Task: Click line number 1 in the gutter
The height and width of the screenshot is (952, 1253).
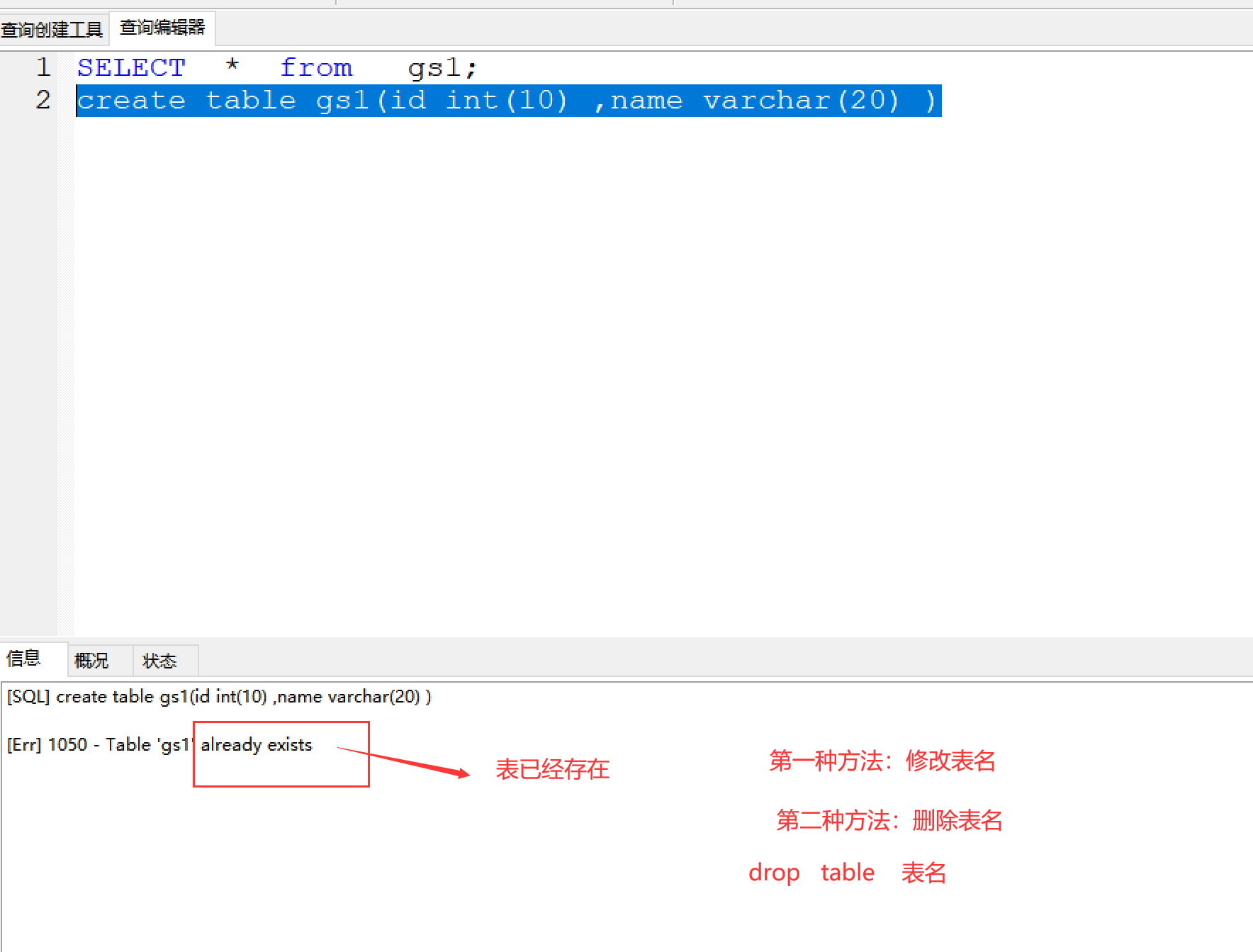Action: [43, 68]
